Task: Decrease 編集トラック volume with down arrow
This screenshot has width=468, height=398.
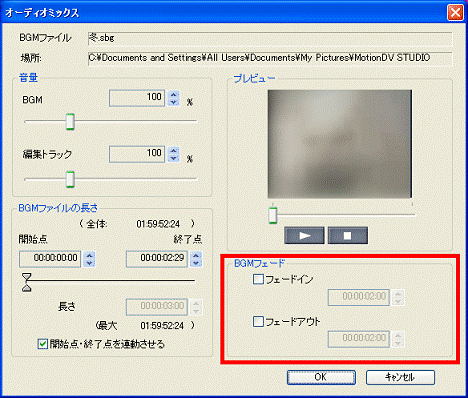Action: tap(173, 159)
